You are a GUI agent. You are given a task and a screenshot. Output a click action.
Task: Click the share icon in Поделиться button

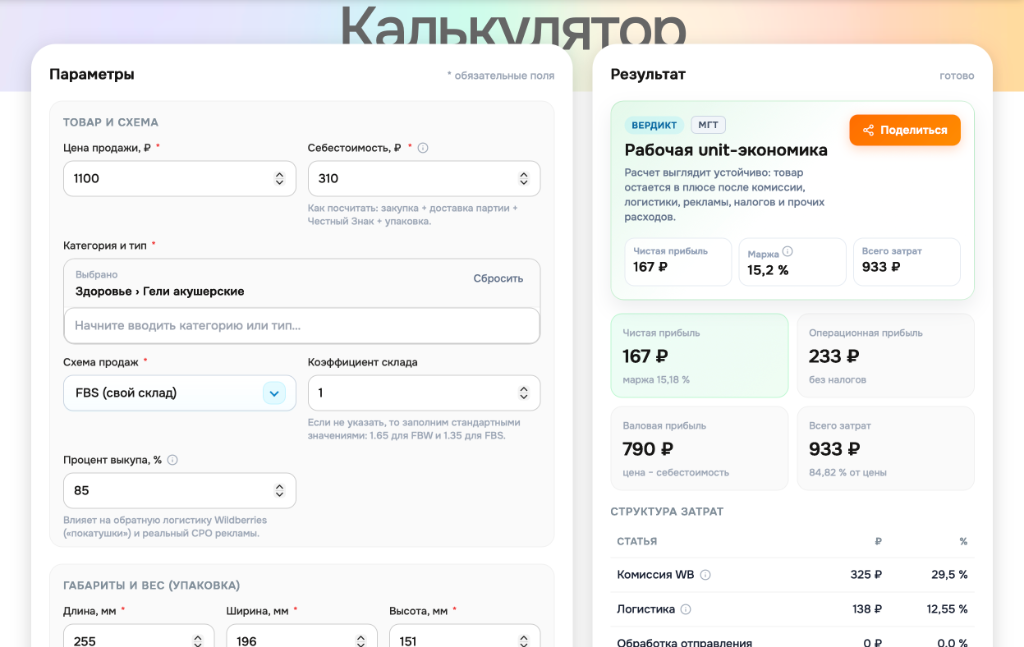(x=868, y=130)
